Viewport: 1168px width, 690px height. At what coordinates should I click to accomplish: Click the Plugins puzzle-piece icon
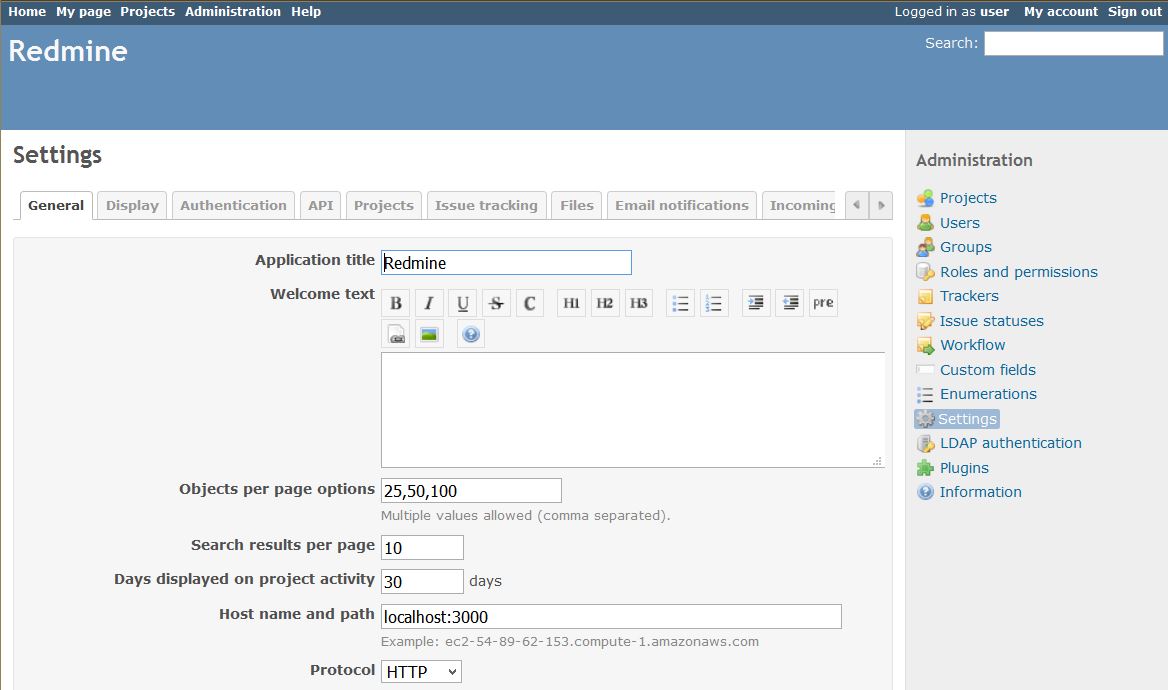[925, 468]
